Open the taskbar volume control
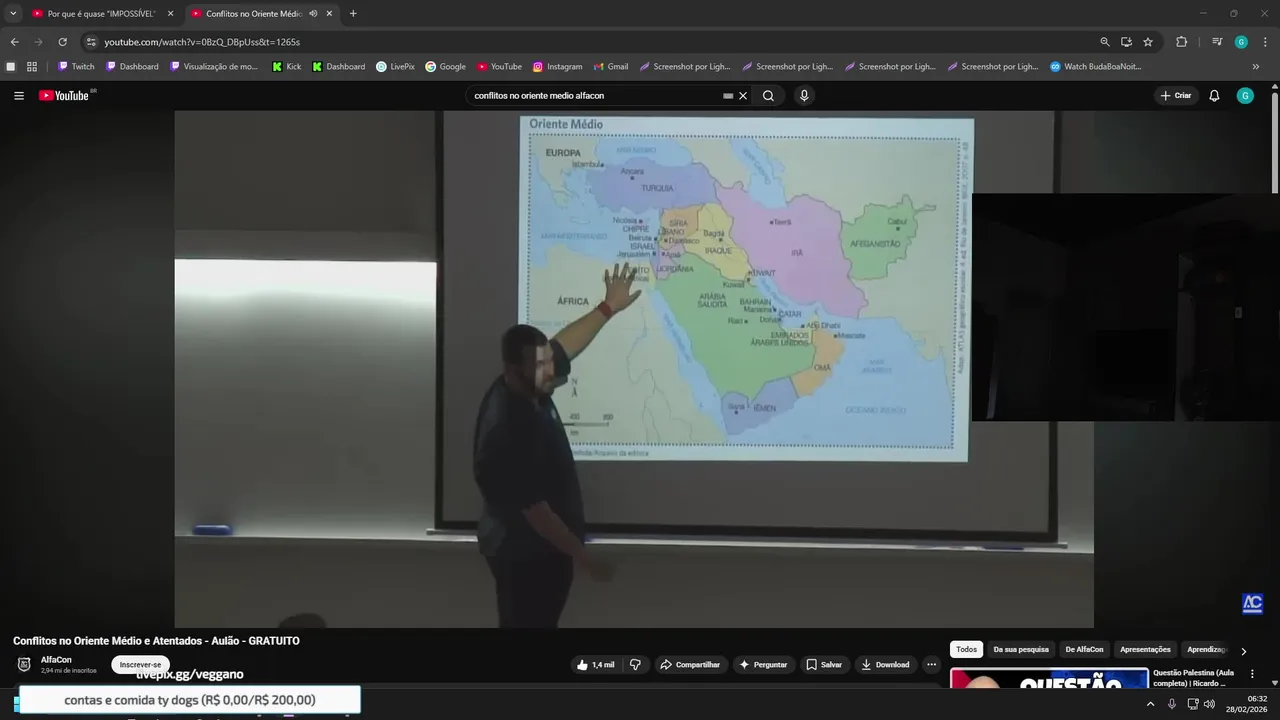Viewport: 1280px width, 720px height. tap(1210, 704)
